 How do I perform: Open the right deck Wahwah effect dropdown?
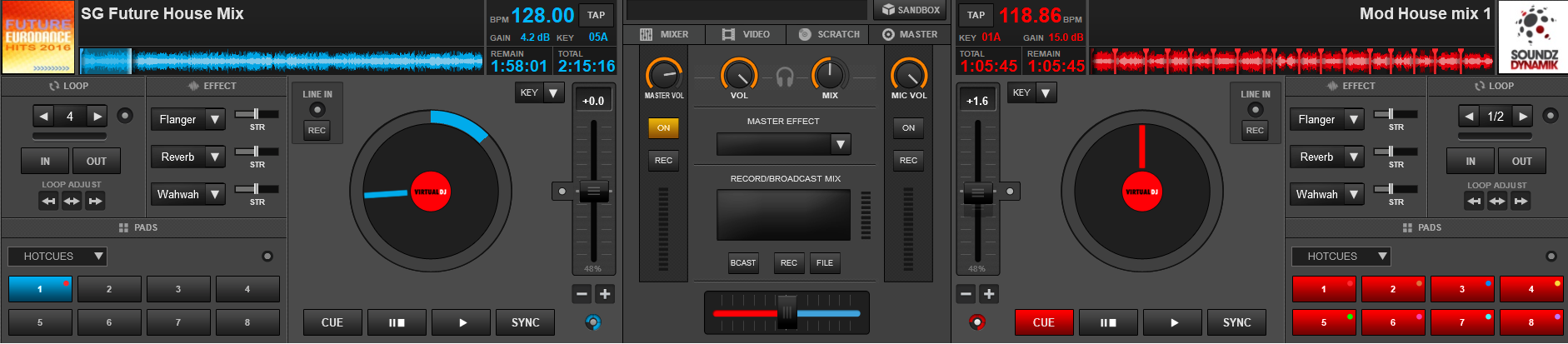1354,194
